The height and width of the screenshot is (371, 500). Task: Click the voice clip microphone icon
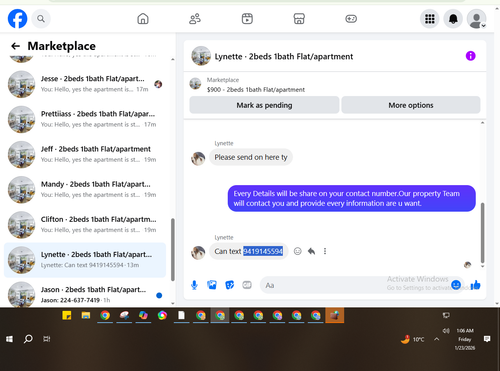click(x=194, y=285)
